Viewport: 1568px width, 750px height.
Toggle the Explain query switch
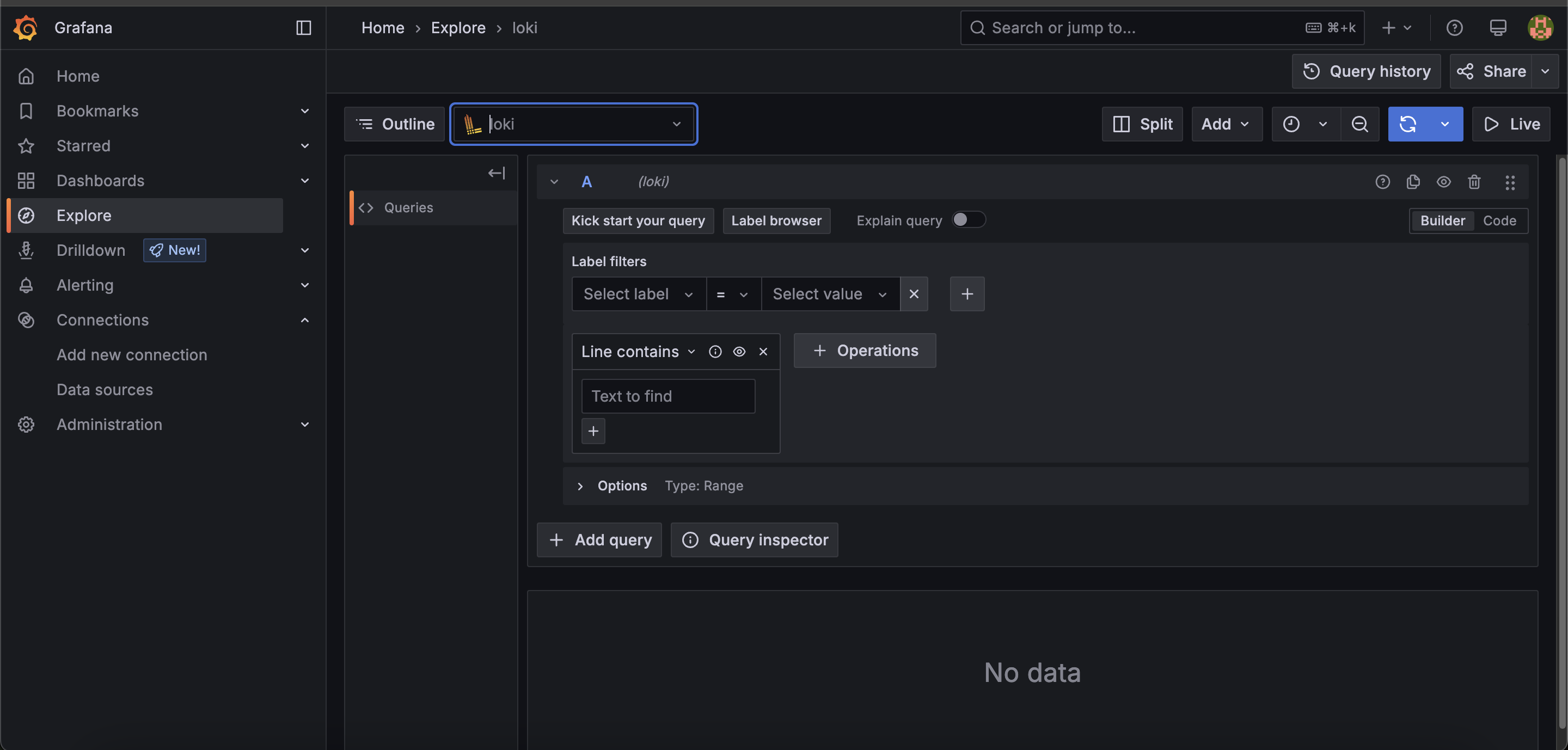(x=968, y=219)
